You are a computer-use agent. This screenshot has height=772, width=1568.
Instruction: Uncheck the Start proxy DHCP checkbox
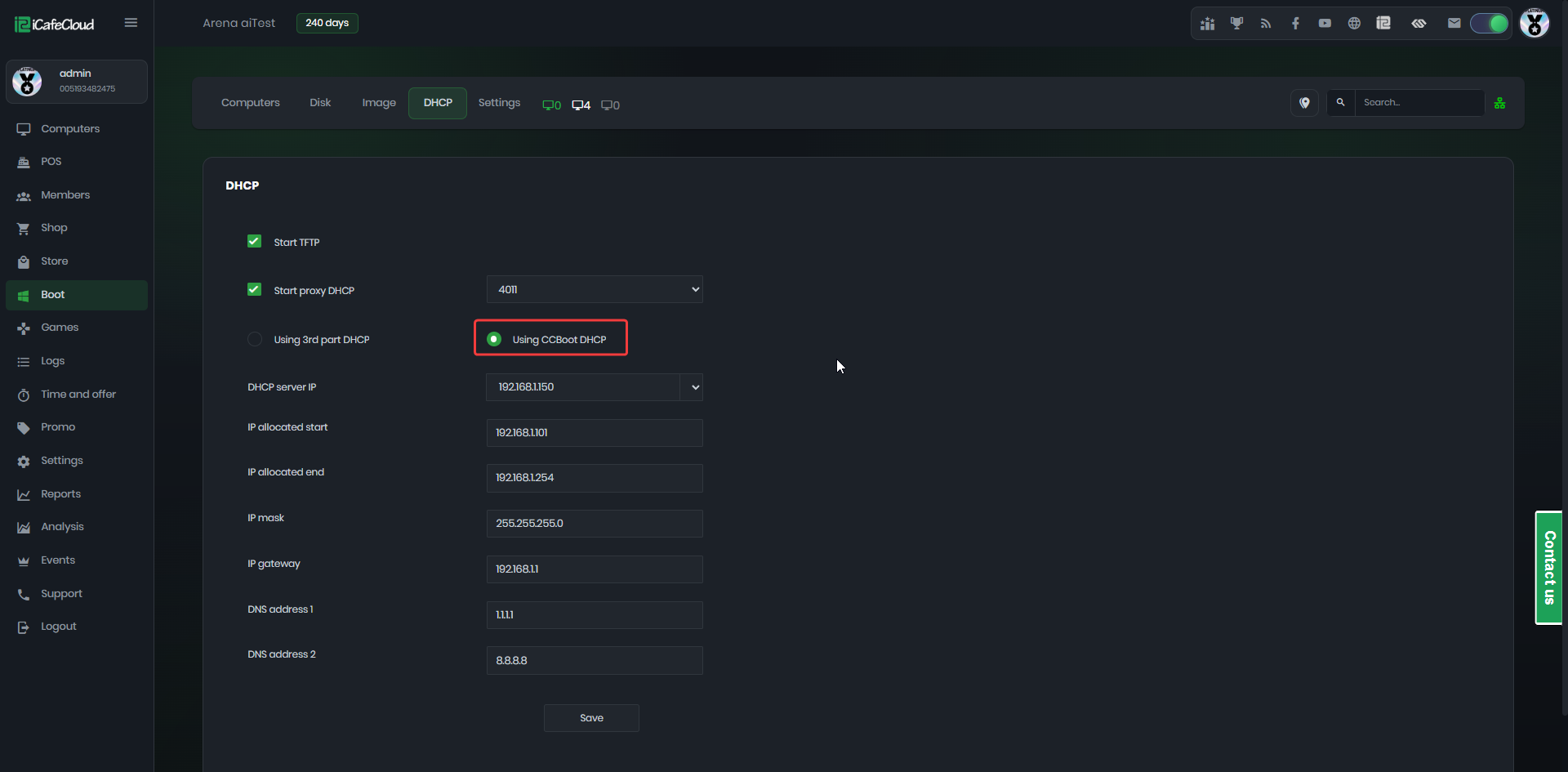254,289
